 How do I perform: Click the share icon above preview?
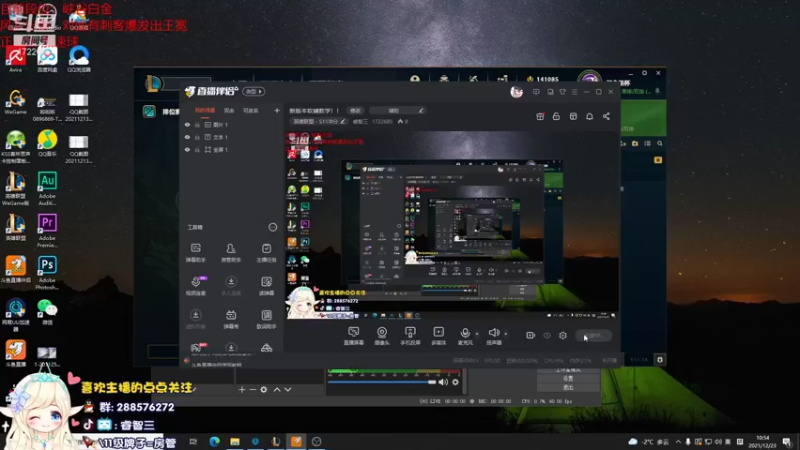point(606,116)
